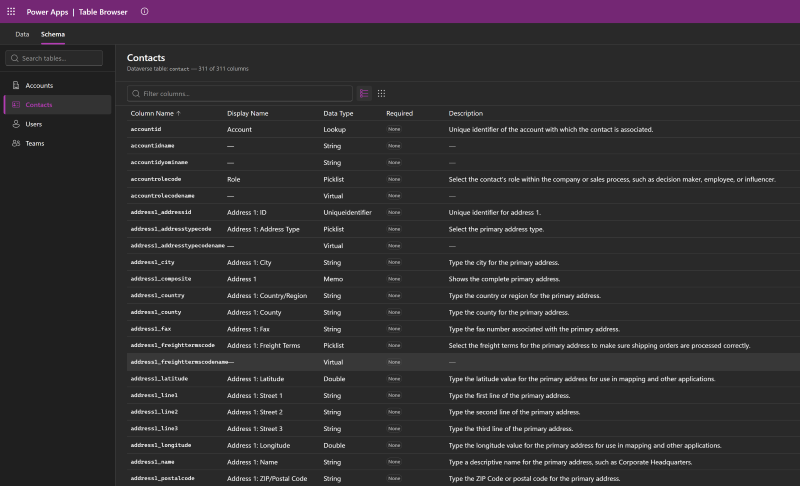
Task: Sort by Required header
Action: click(x=399, y=113)
